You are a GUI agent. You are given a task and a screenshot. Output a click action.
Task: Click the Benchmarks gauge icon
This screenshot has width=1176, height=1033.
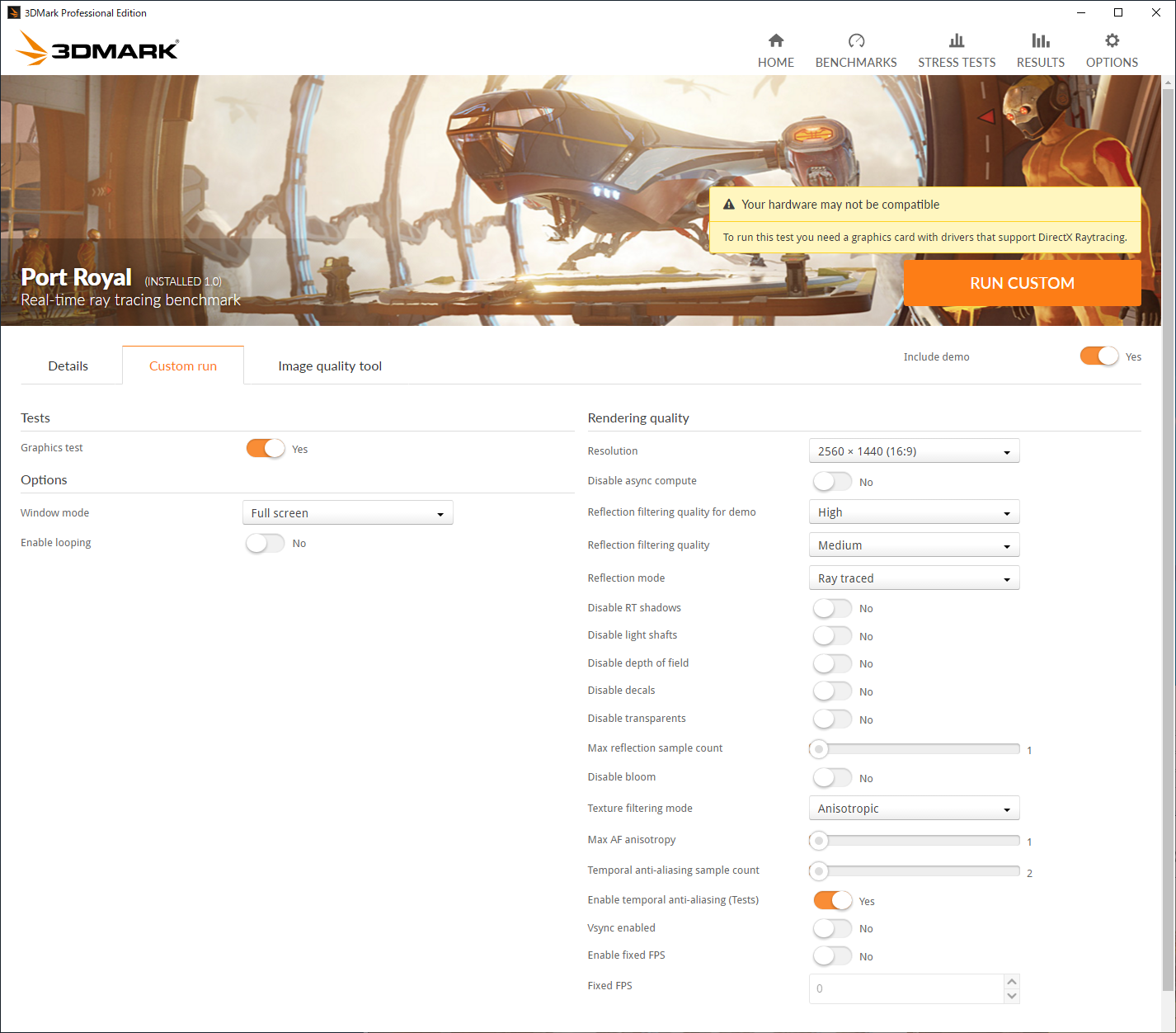click(x=856, y=40)
